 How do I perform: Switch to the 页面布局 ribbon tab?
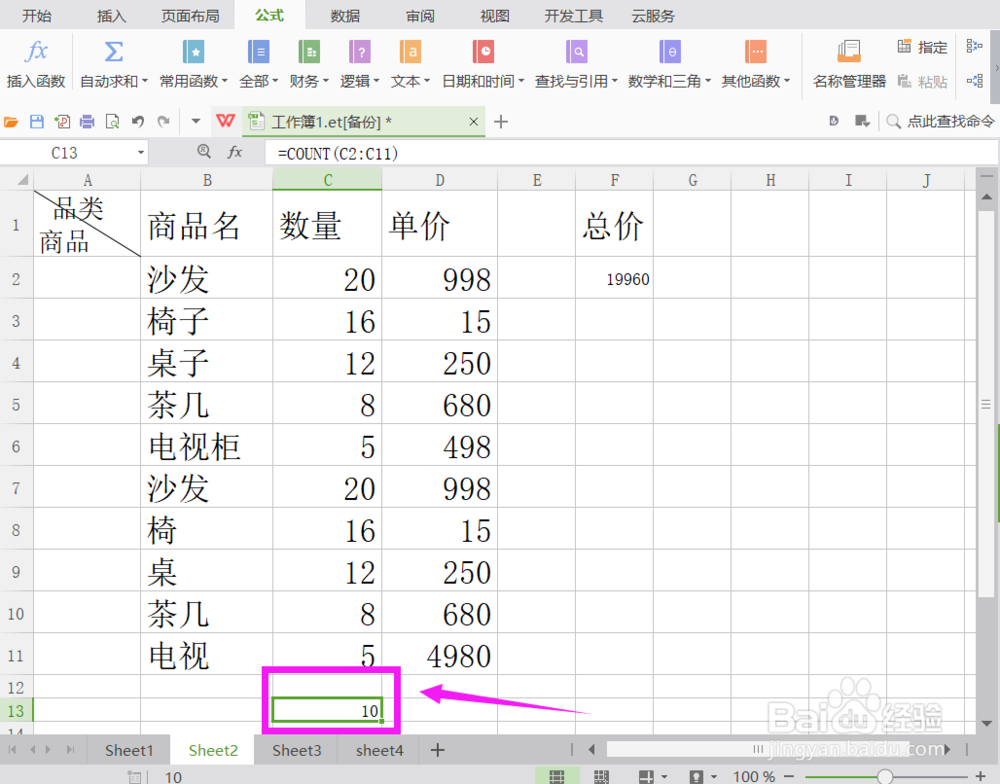pyautogui.click(x=190, y=15)
